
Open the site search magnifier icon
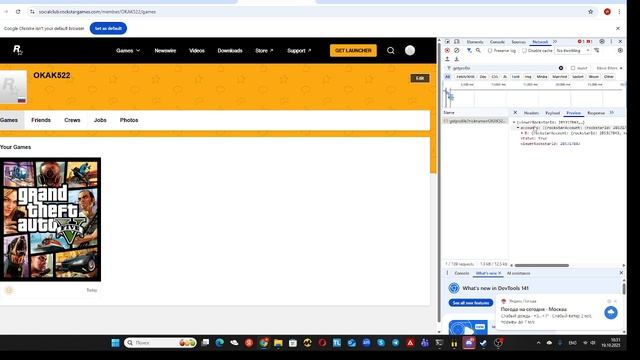point(391,51)
